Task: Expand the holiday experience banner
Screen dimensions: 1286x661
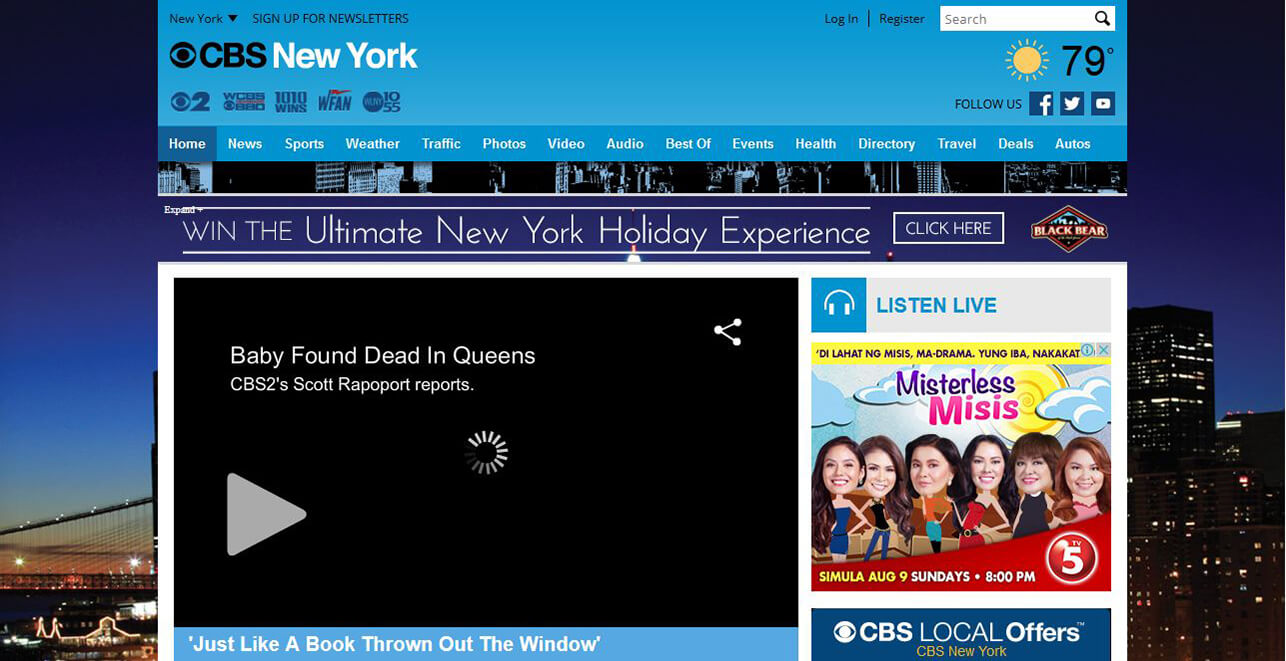Action: pyautogui.click(x=183, y=210)
